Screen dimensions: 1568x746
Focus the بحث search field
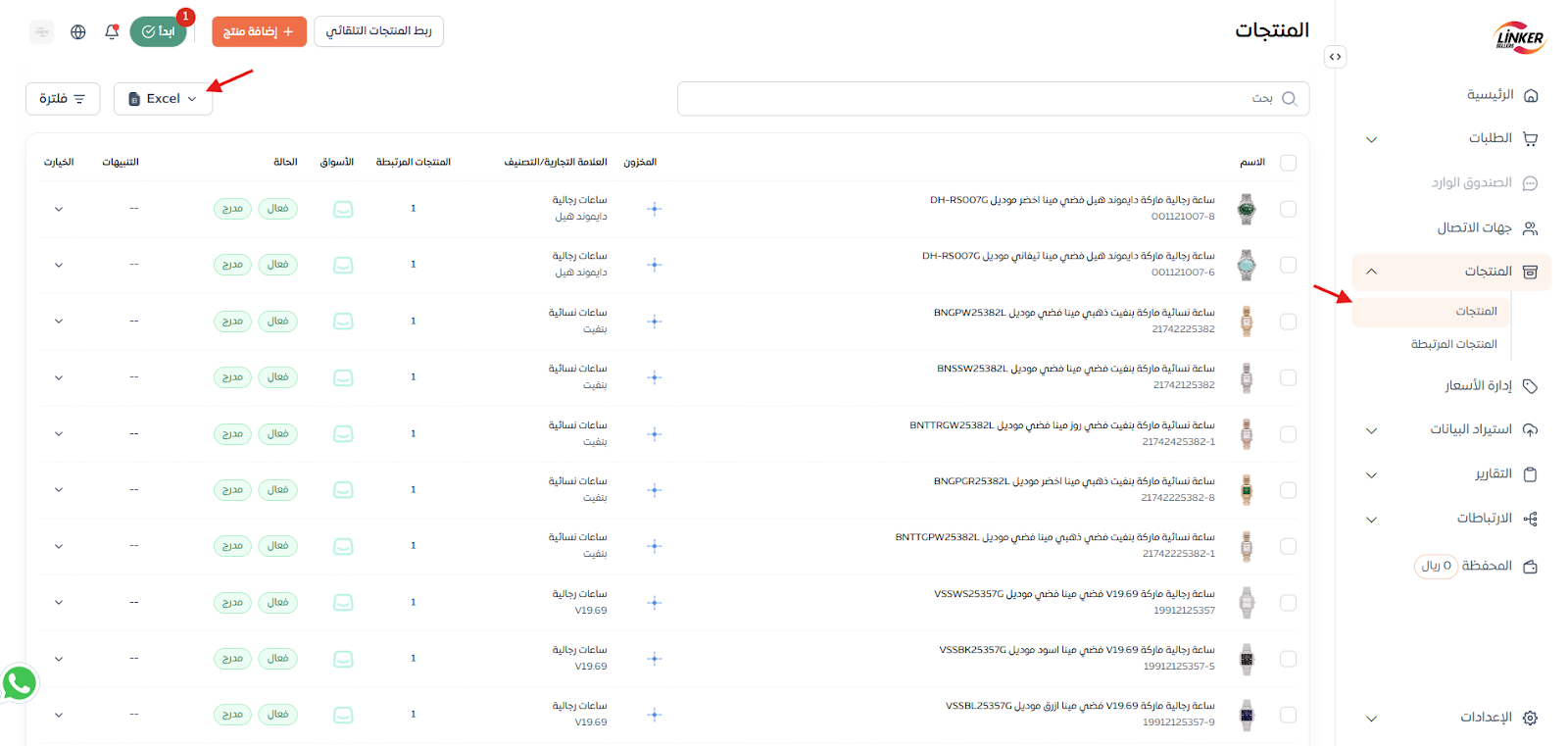(x=993, y=99)
